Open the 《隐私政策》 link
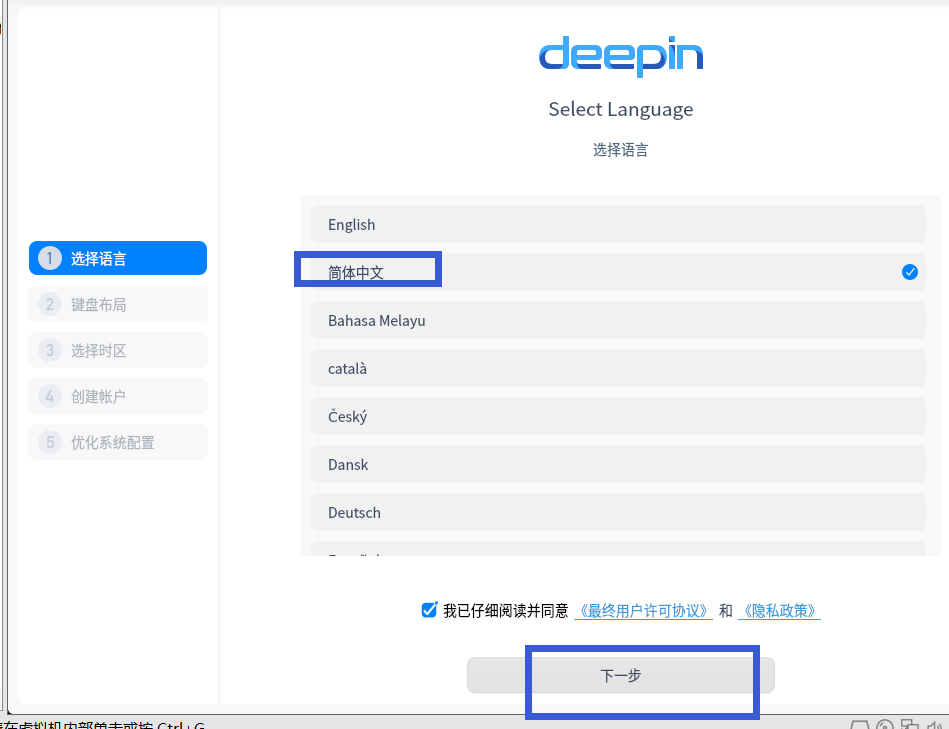Viewport: 949px width, 729px height. 779,610
